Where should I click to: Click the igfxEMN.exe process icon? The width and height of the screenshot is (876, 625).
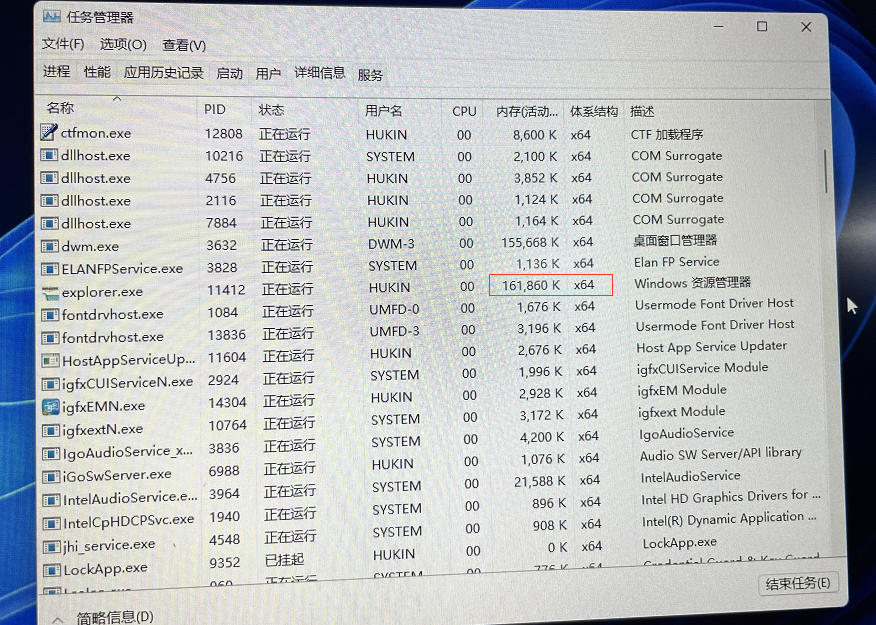point(50,406)
